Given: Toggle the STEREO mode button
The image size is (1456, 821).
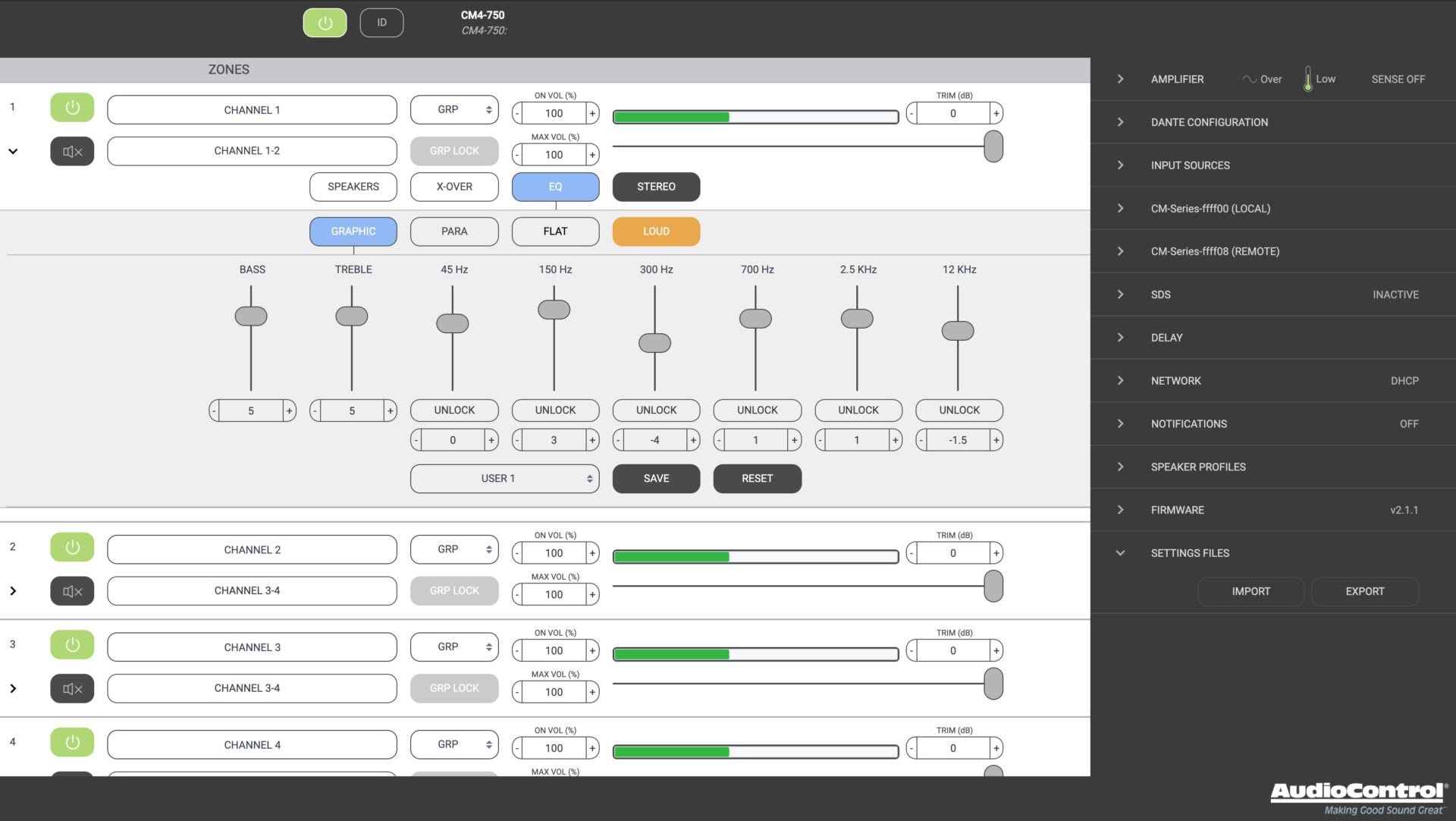Looking at the screenshot, I should pos(656,187).
